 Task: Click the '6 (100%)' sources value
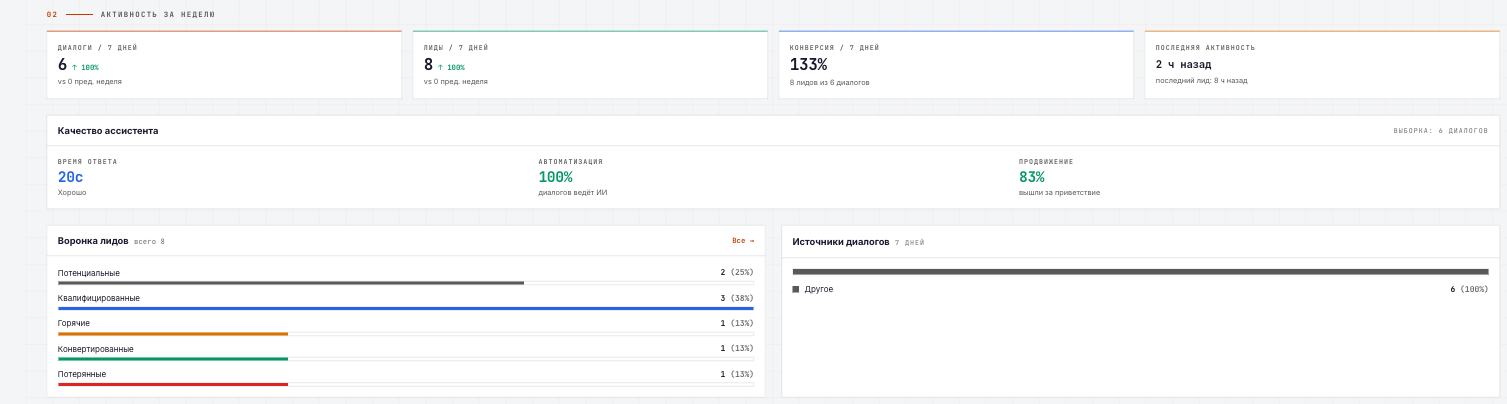(1469, 289)
